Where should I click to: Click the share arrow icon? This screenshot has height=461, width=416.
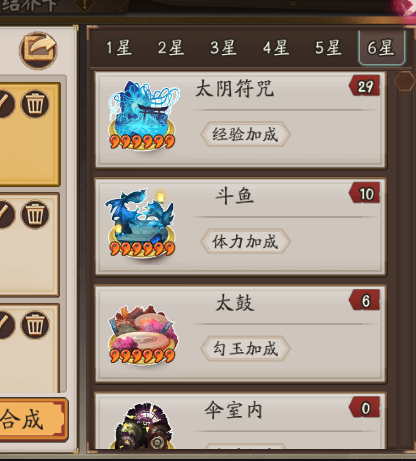tap(38, 50)
